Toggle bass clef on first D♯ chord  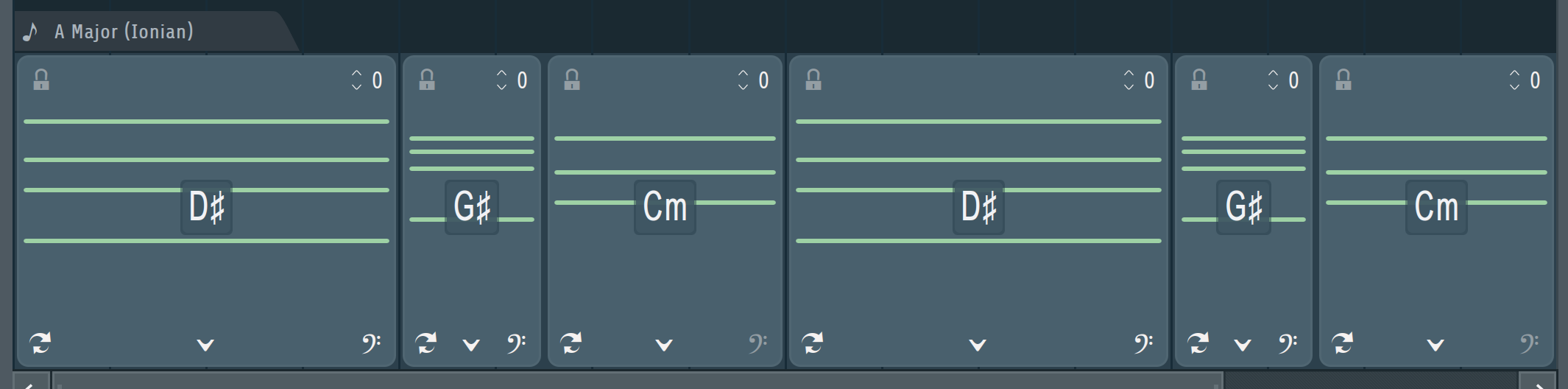(371, 343)
